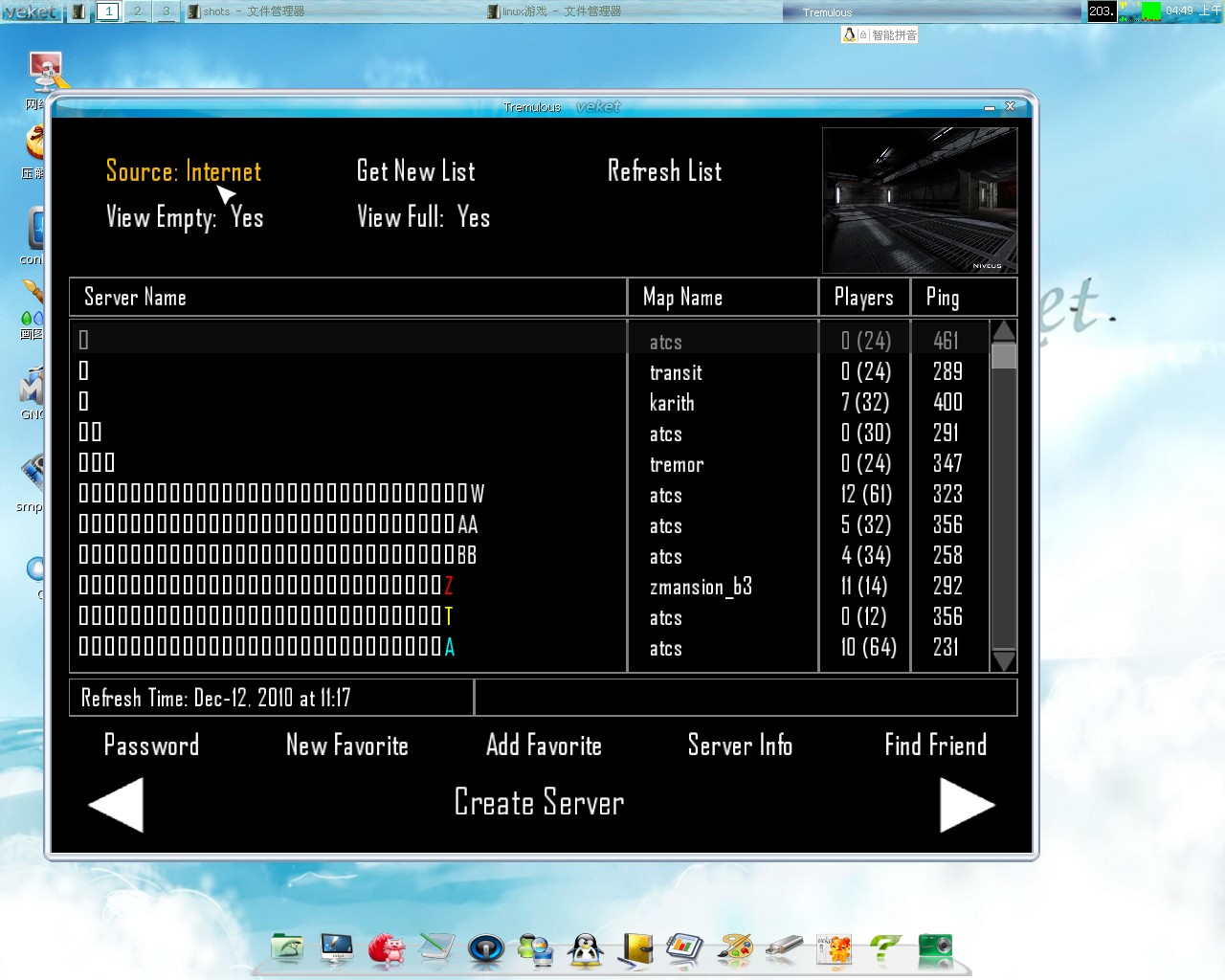Open Server Info

(x=740, y=746)
